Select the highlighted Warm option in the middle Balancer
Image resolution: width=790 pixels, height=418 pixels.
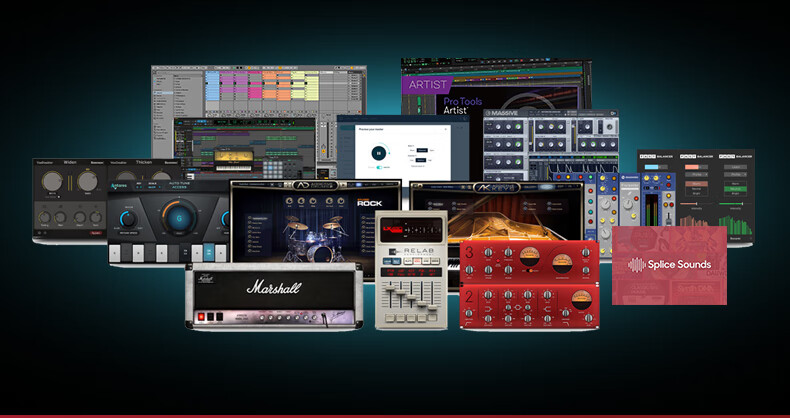tap(695, 183)
